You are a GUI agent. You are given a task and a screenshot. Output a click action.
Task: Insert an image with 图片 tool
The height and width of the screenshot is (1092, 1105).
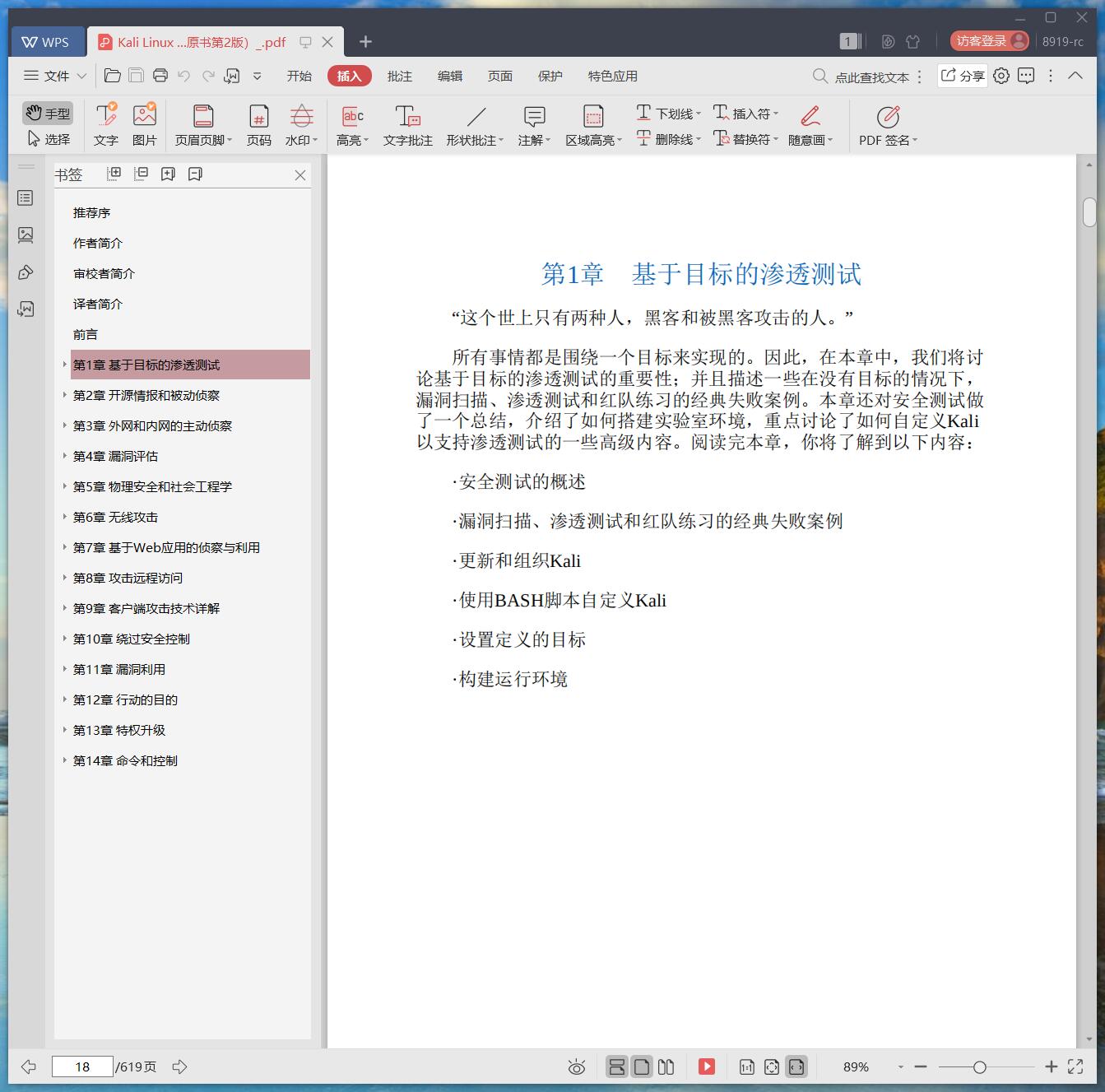coord(145,125)
